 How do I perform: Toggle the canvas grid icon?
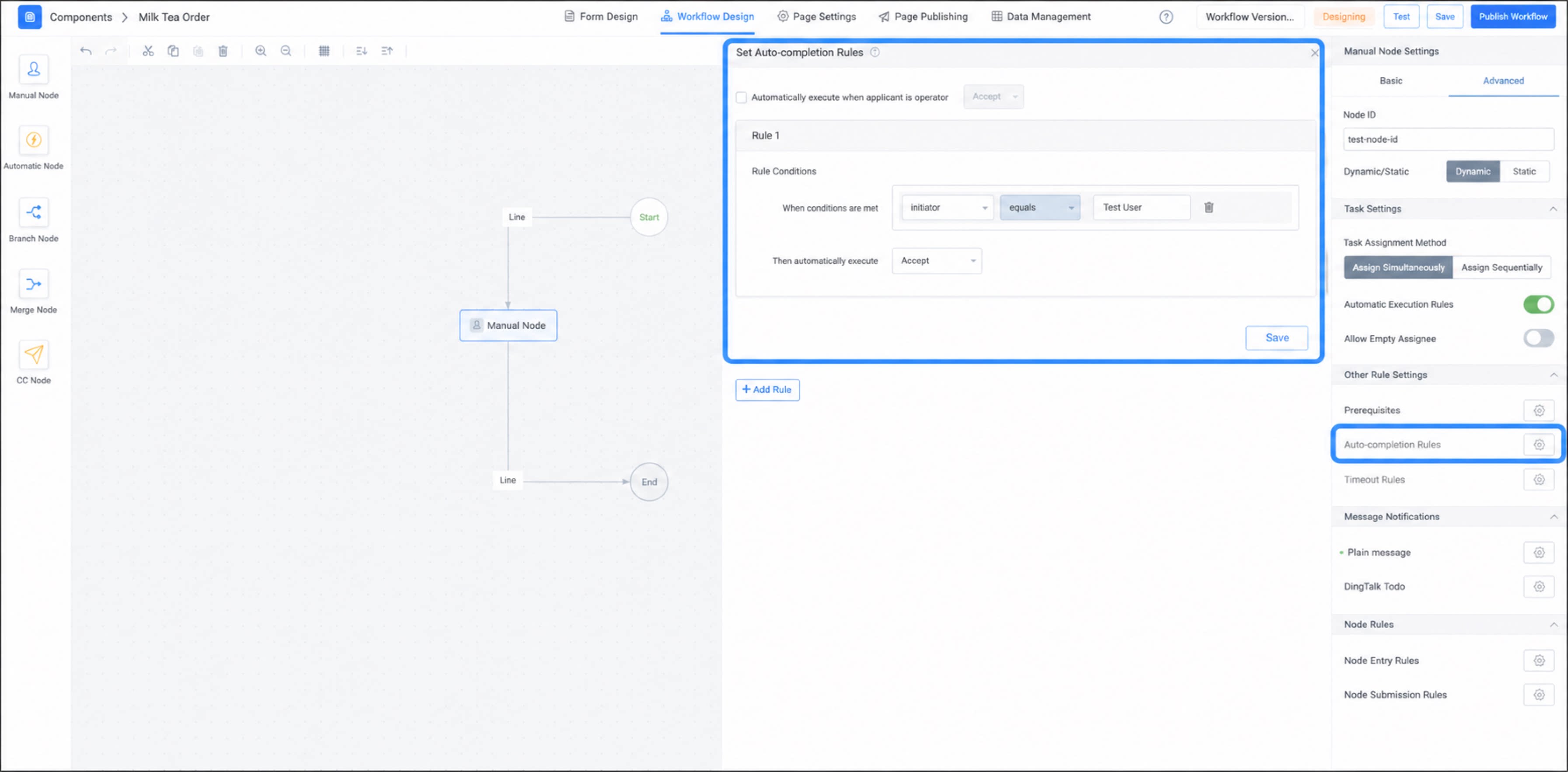tap(324, 51)
